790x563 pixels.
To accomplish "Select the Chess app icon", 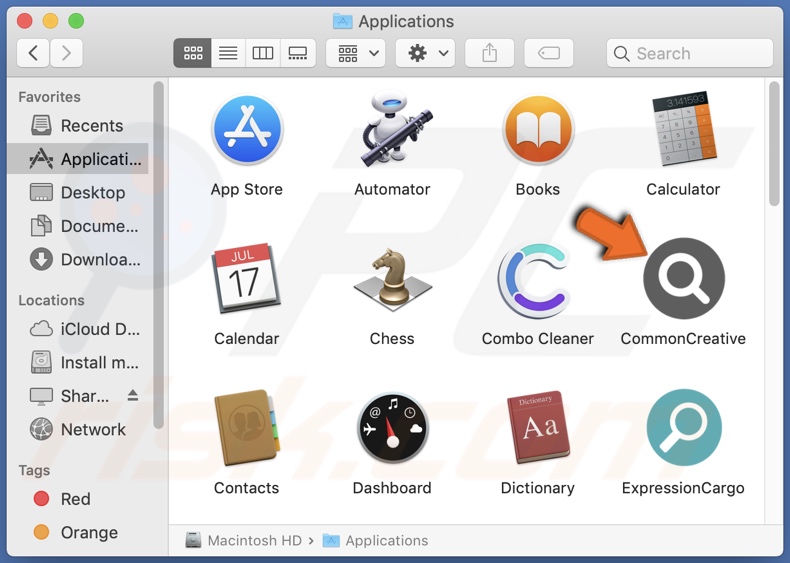I will [x=392, y=279].
